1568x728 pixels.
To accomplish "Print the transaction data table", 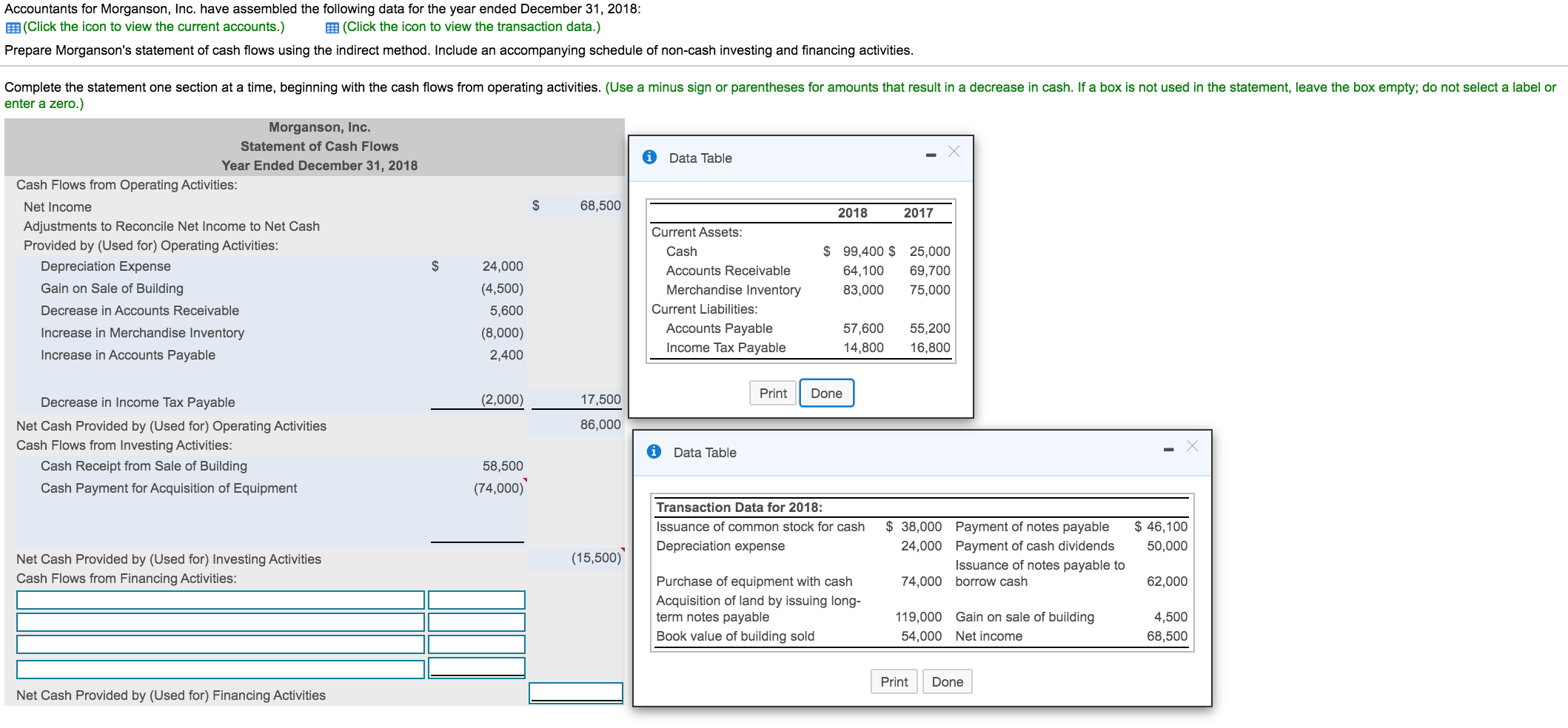I will click(894, 681).
